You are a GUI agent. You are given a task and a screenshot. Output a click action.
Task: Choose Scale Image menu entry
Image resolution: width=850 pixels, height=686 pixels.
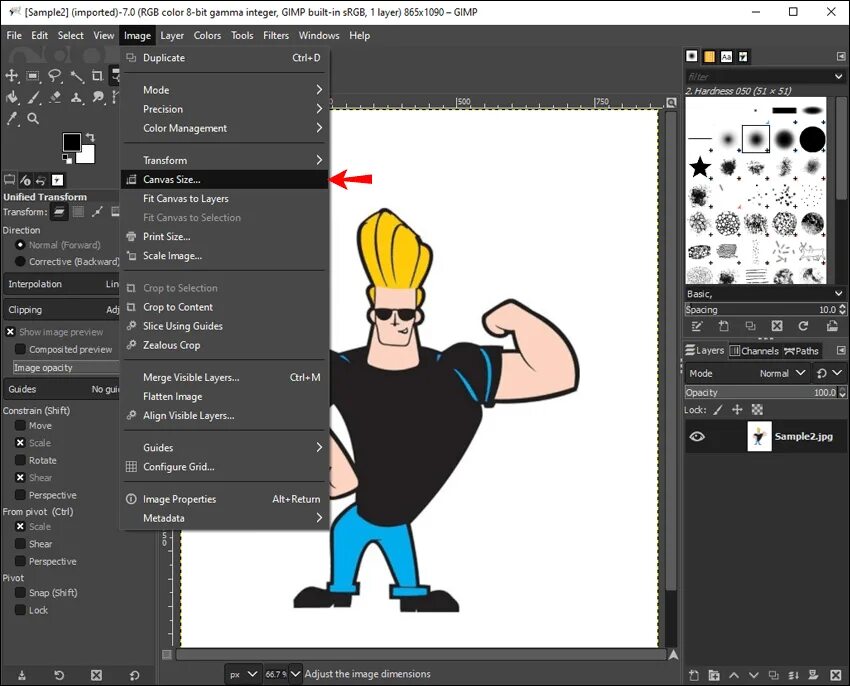tap(224, 255)
